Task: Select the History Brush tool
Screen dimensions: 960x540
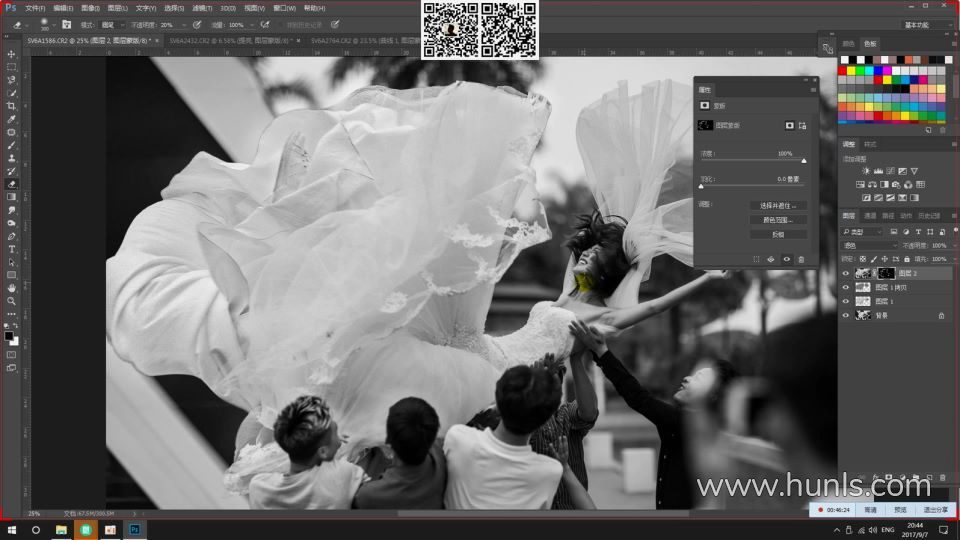Action: point(12,171)
